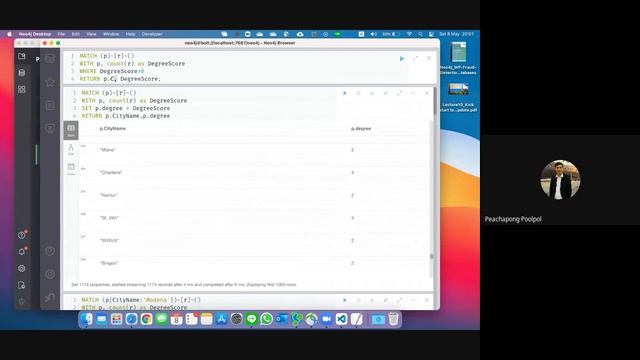Open the Window menu

click(111, 34)
